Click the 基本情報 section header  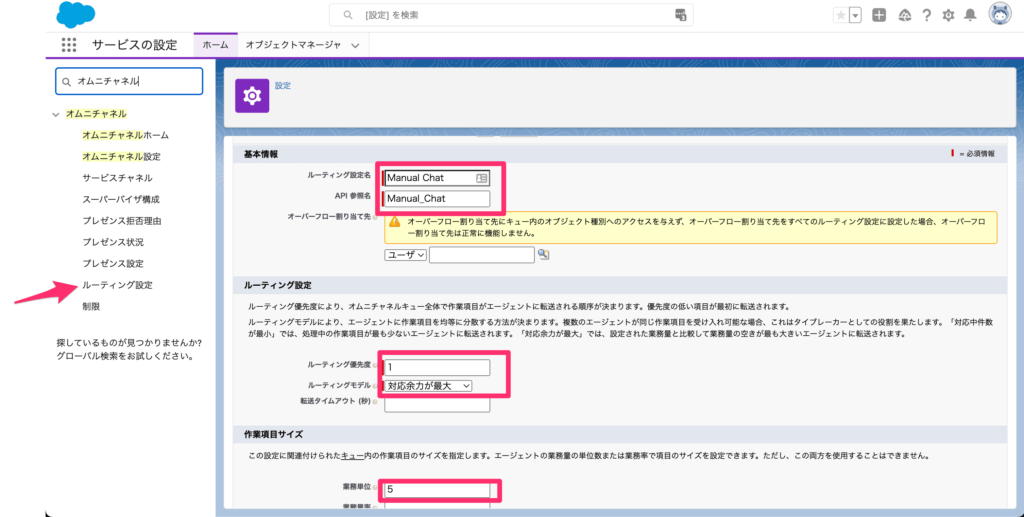[261, 154]
